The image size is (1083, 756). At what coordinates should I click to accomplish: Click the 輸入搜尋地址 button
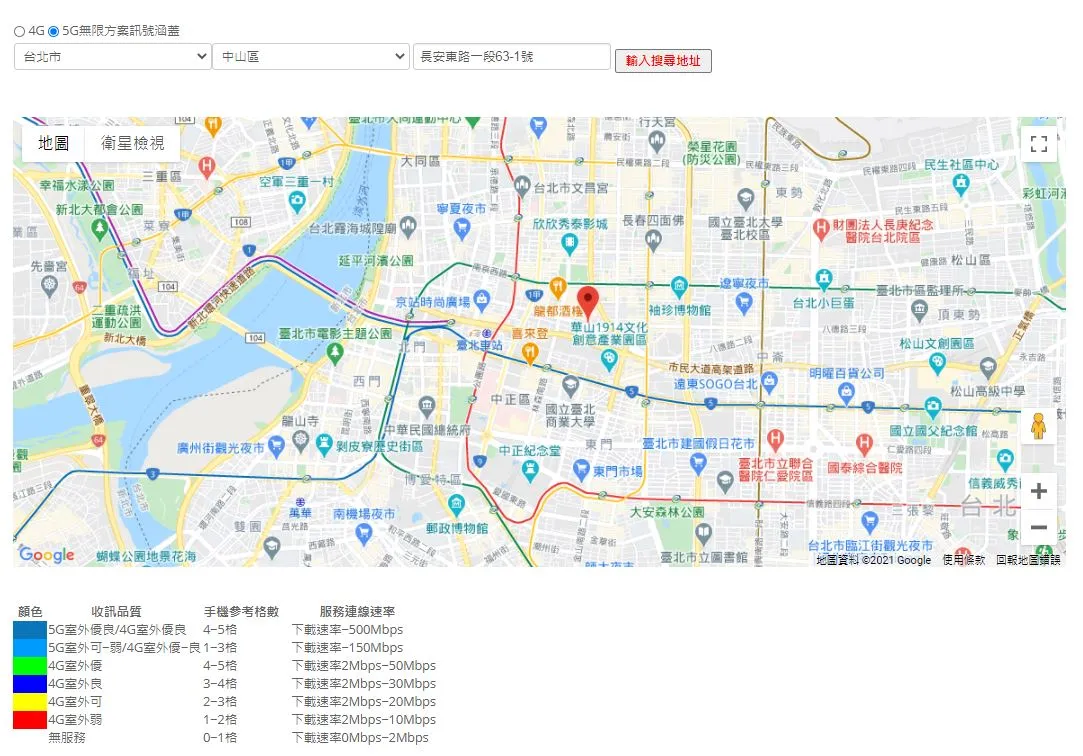663,61
